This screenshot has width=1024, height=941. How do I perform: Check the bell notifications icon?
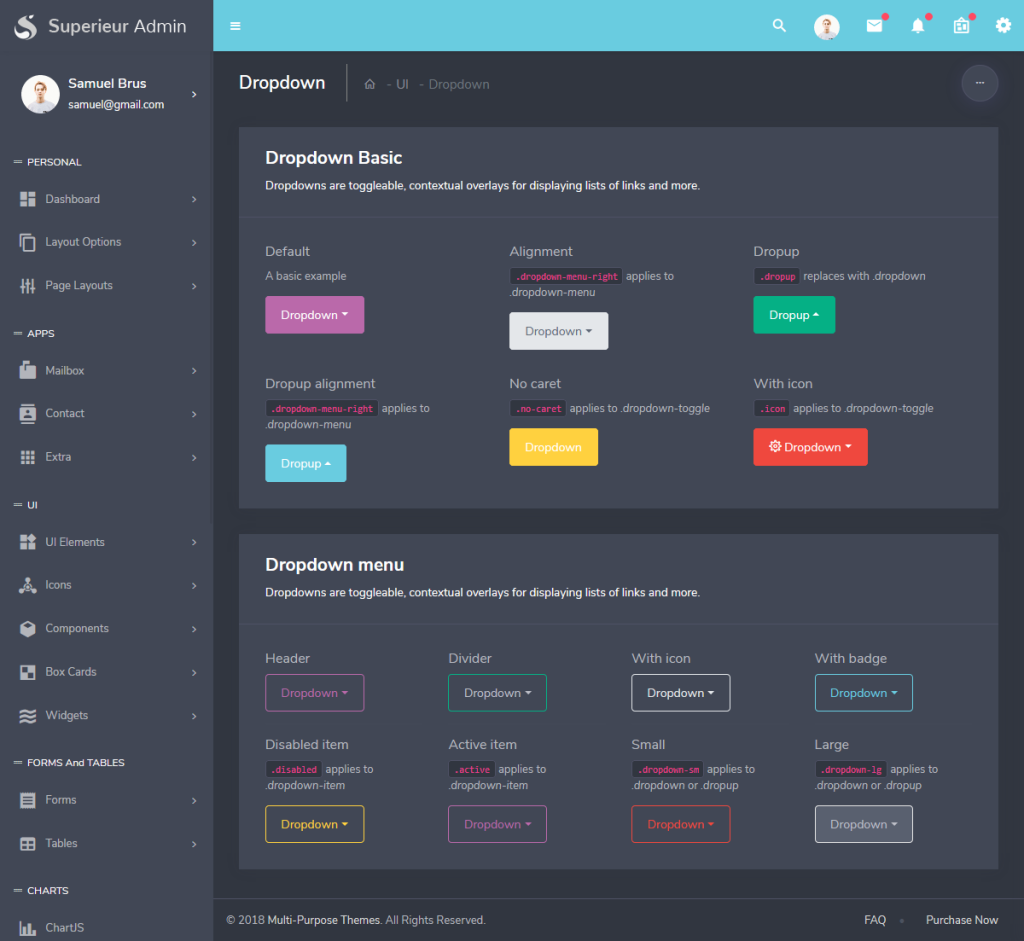[x=917, y=25]
